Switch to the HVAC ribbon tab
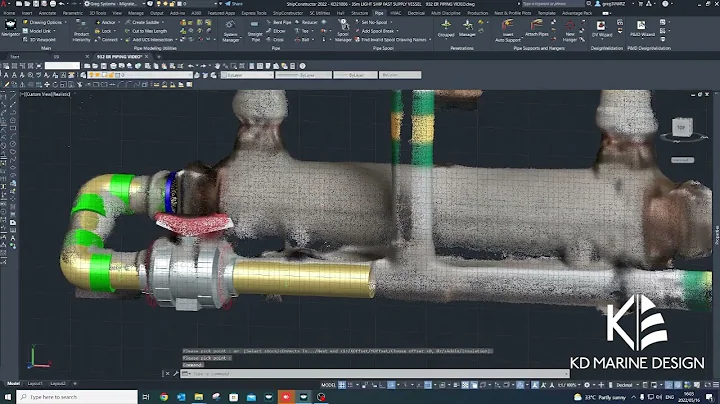 395,13
